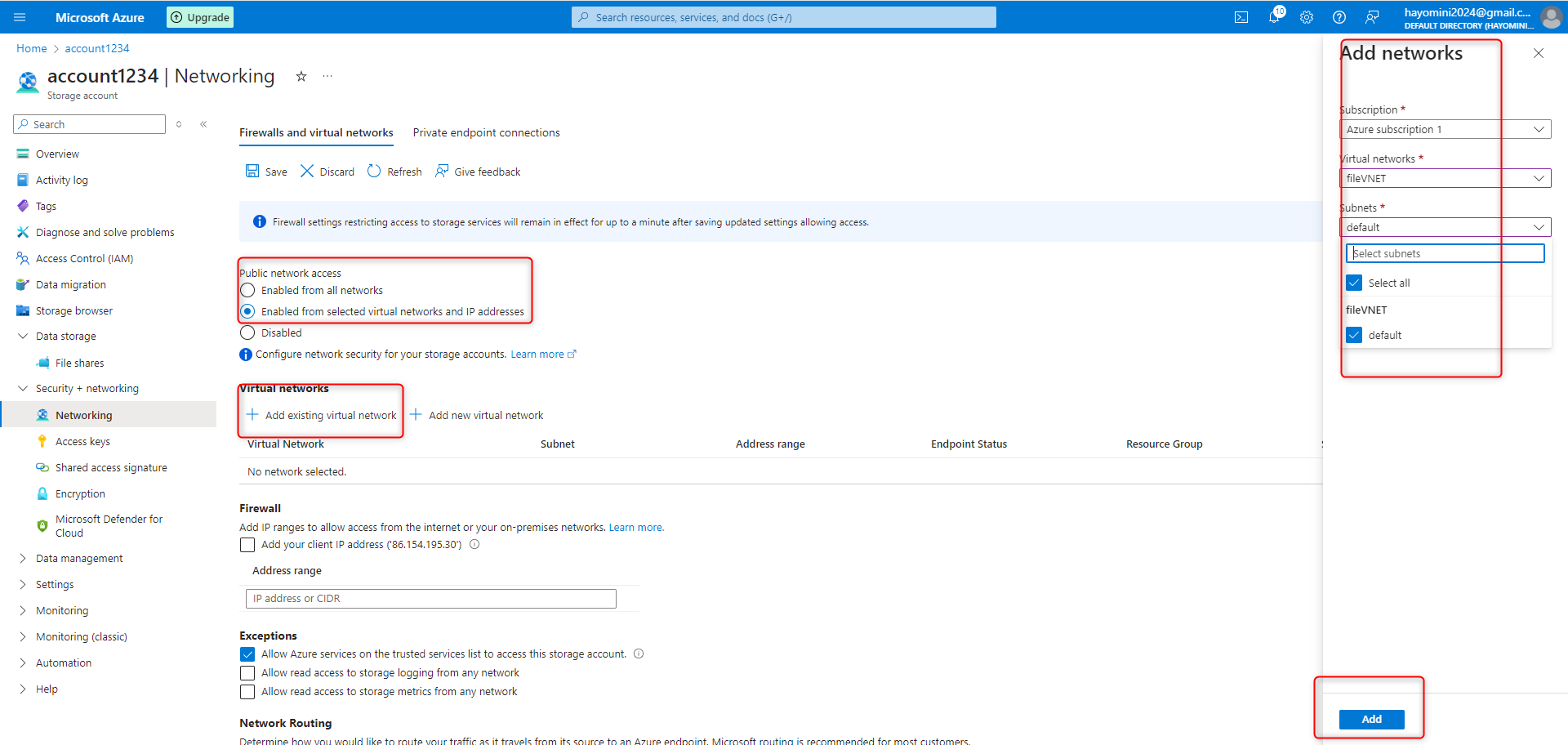Click the Upgrade button

tap(200, 17)
